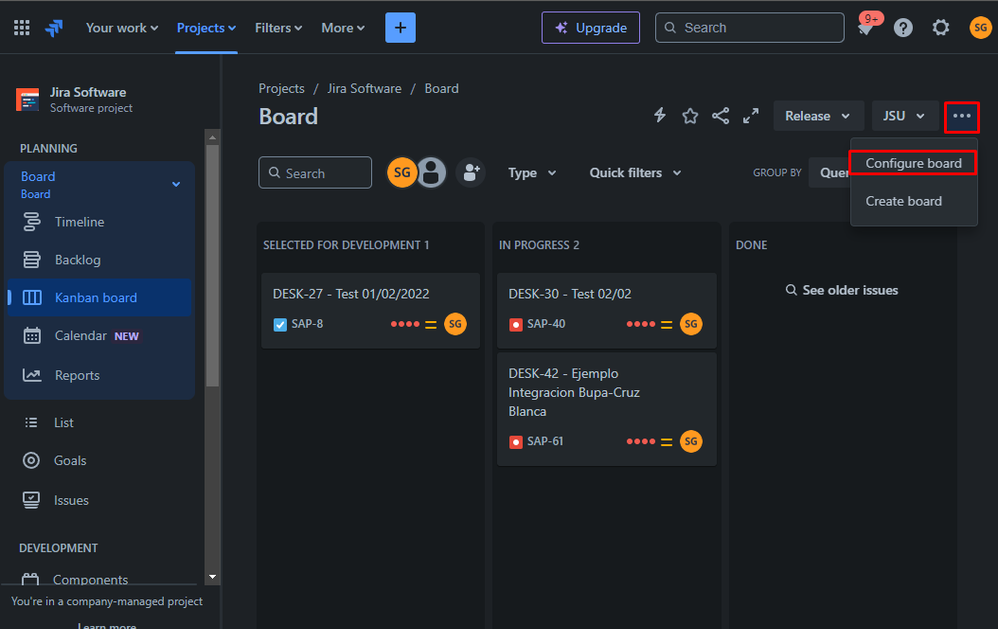998x629 pixels.
Task: Click the Jira logo icon
Action: (54, 28)
